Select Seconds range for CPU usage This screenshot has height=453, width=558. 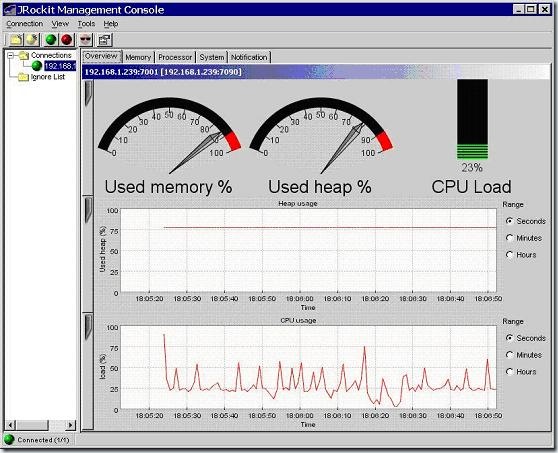(x=510, y=338)
